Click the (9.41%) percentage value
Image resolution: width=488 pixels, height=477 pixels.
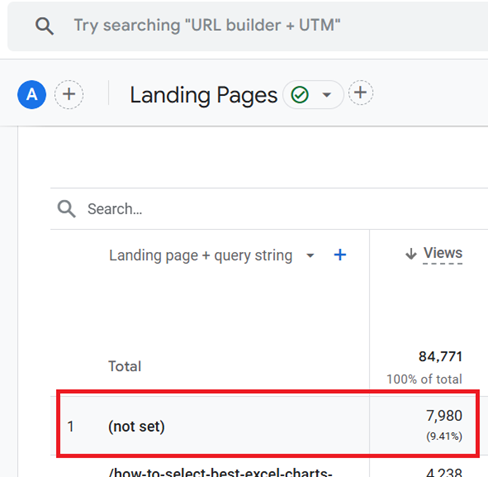(x=444, y=436)
